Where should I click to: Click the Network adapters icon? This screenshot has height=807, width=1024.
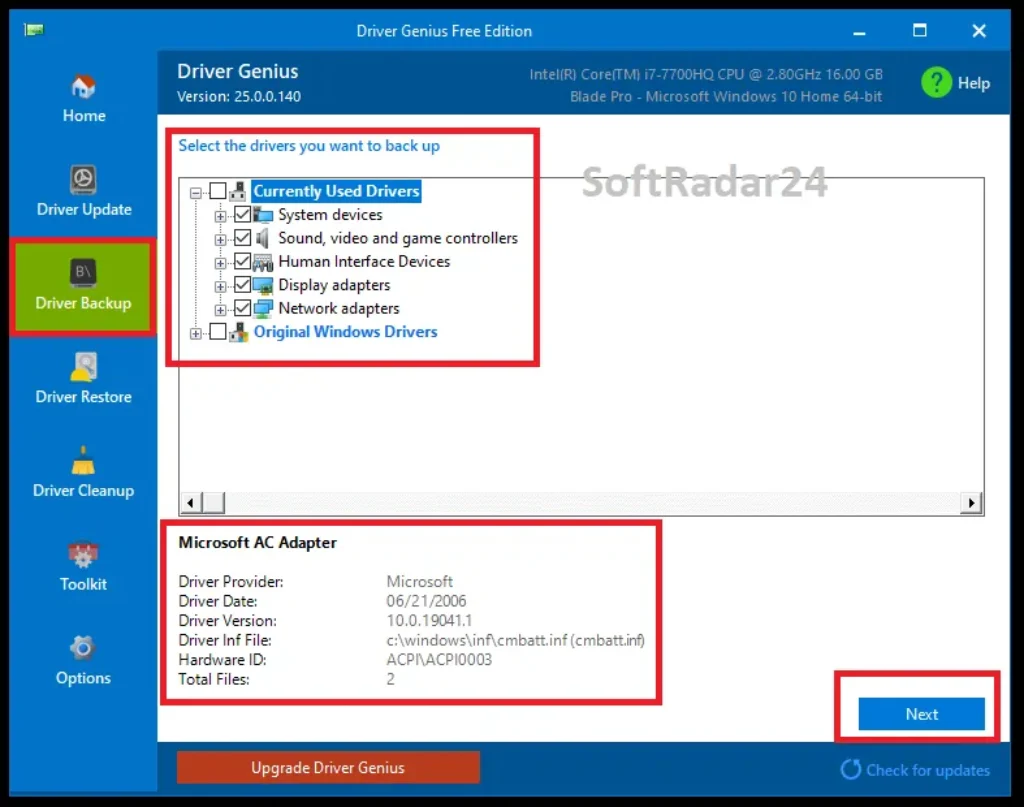(263, 308)
